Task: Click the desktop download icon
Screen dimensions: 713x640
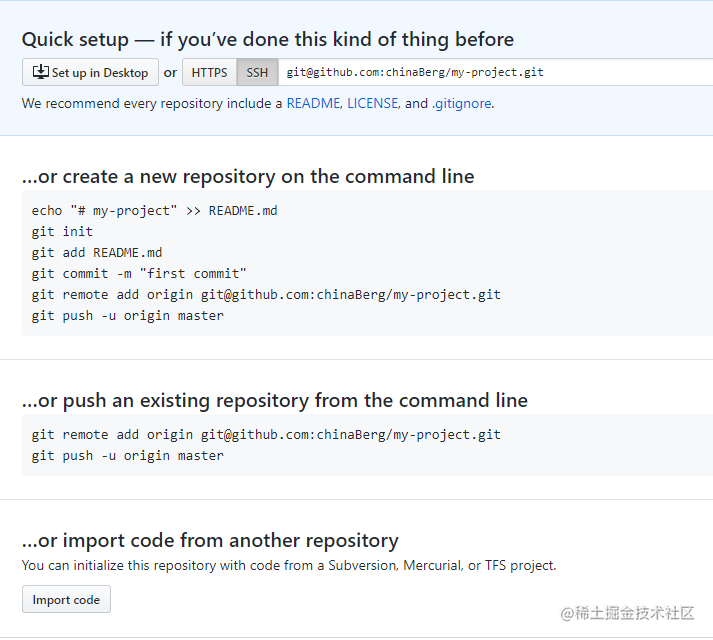Action: (x=40, y=72)
